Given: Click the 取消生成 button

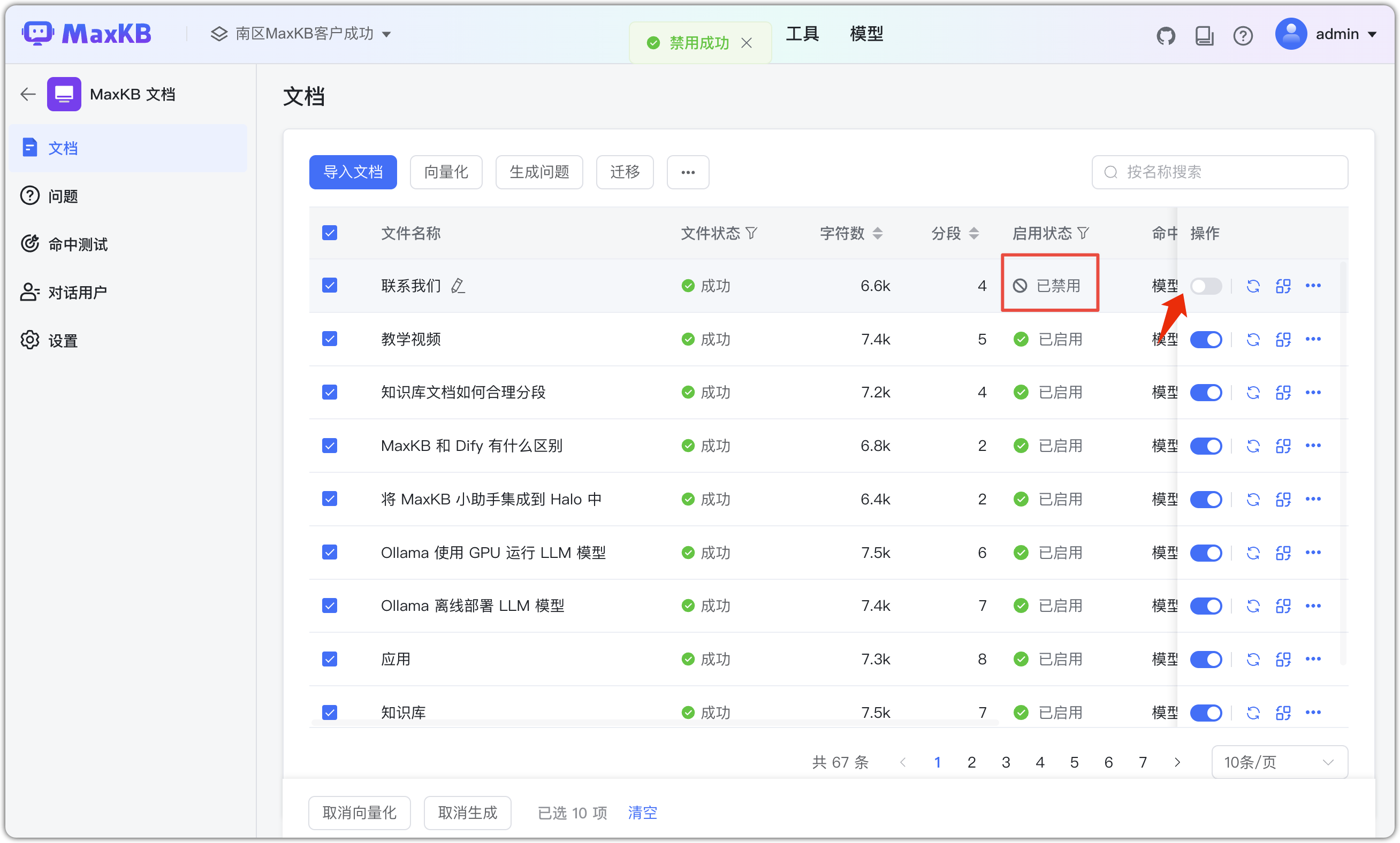Looking at the screenshot, I should (467, 813).
